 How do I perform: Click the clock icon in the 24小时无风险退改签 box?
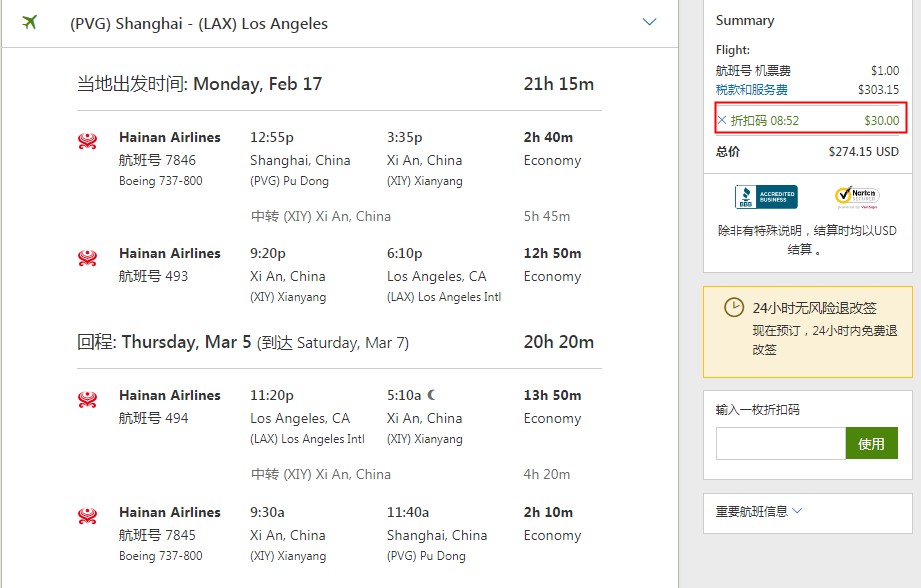pyautogui.click(x=734, y=307)
